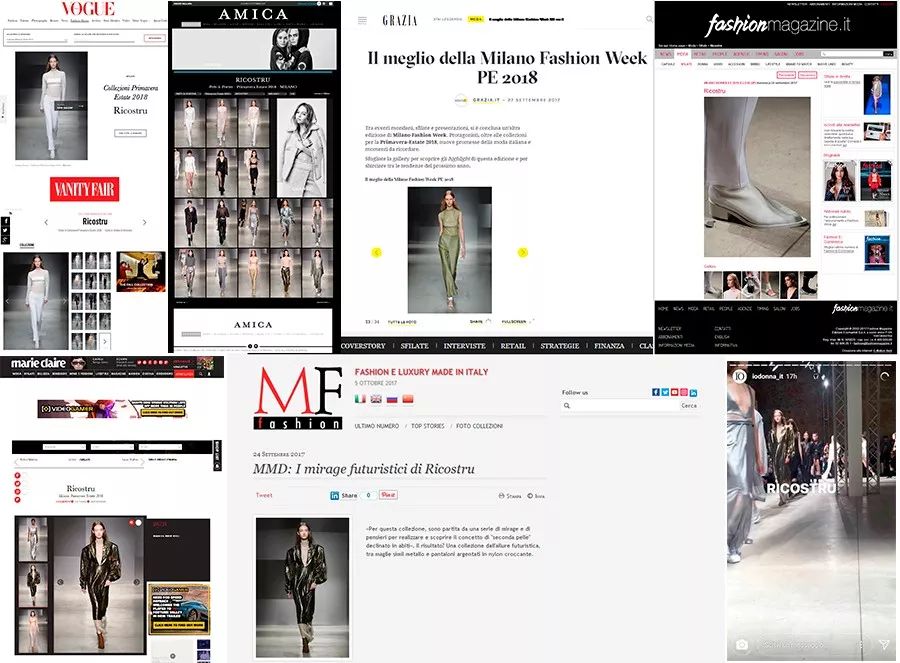The width and height of the screenshot is (900, 663).
Task: Open TOP STORIES in MF Fashion menu
Action: pyautogui.click(x=428, y=426)
